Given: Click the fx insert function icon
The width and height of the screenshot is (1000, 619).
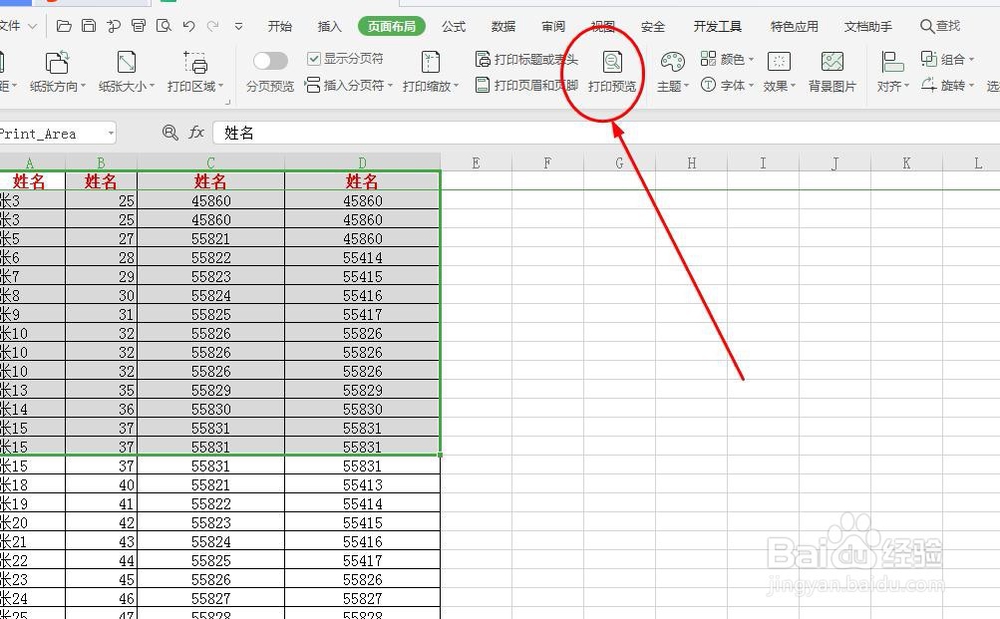Looking at the screenshot, I should click(196, 131).
